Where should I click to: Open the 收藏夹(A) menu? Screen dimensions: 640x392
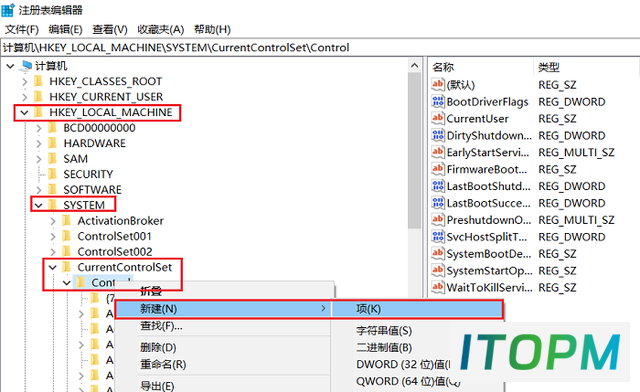coord(160,29)
